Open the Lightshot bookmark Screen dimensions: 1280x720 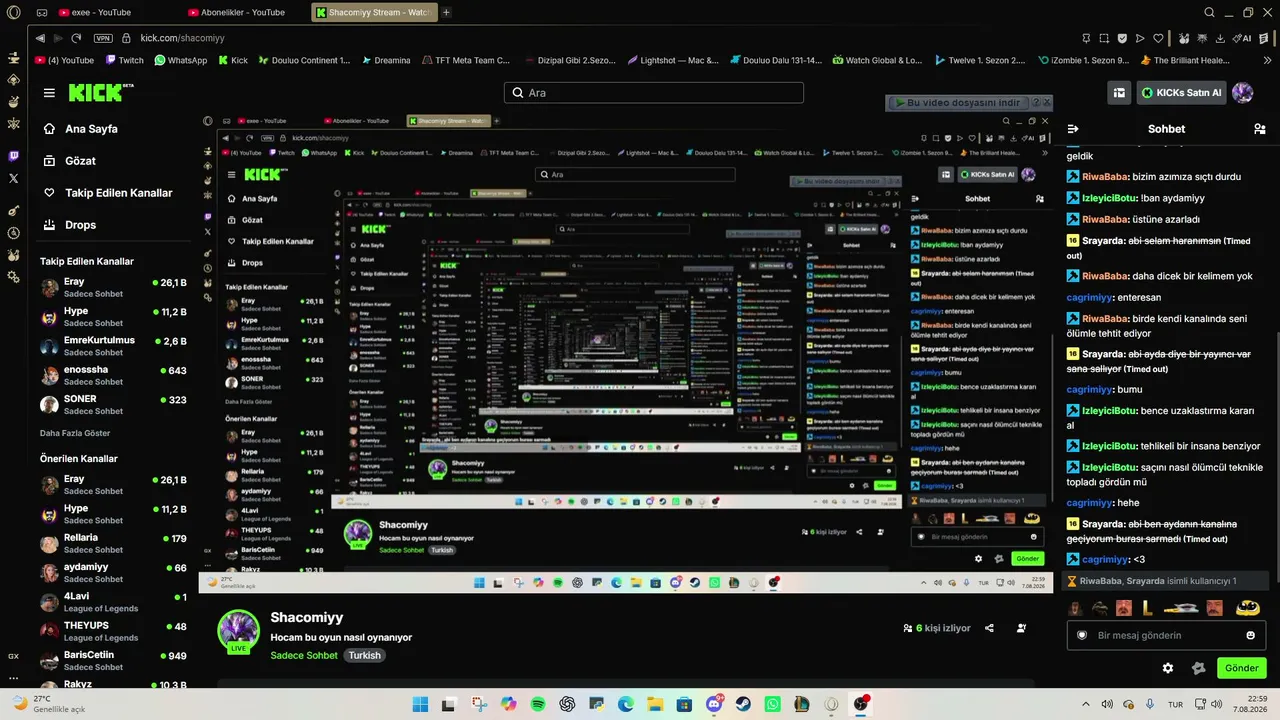(x=673, y=60)
